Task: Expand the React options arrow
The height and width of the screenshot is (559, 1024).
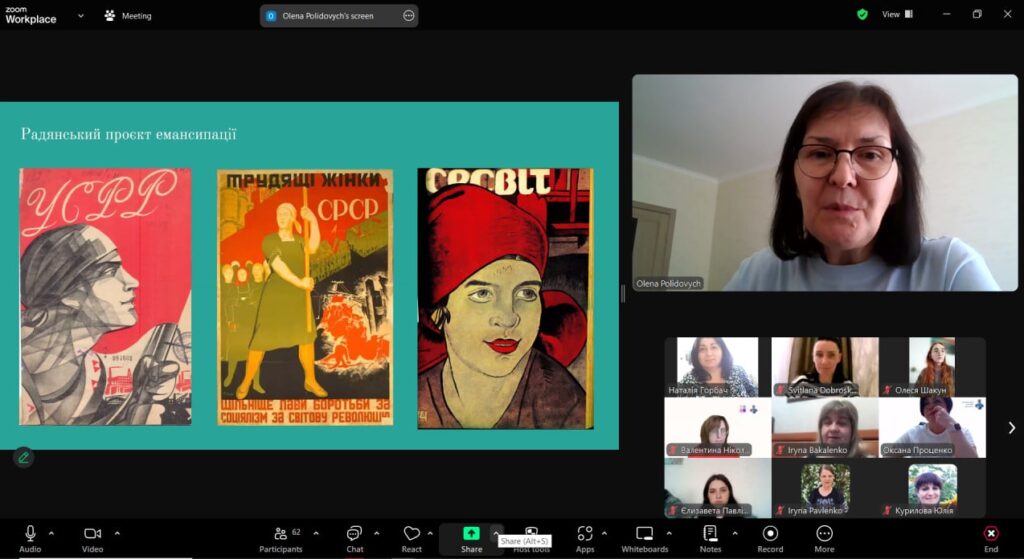Action: click(430, 534)
